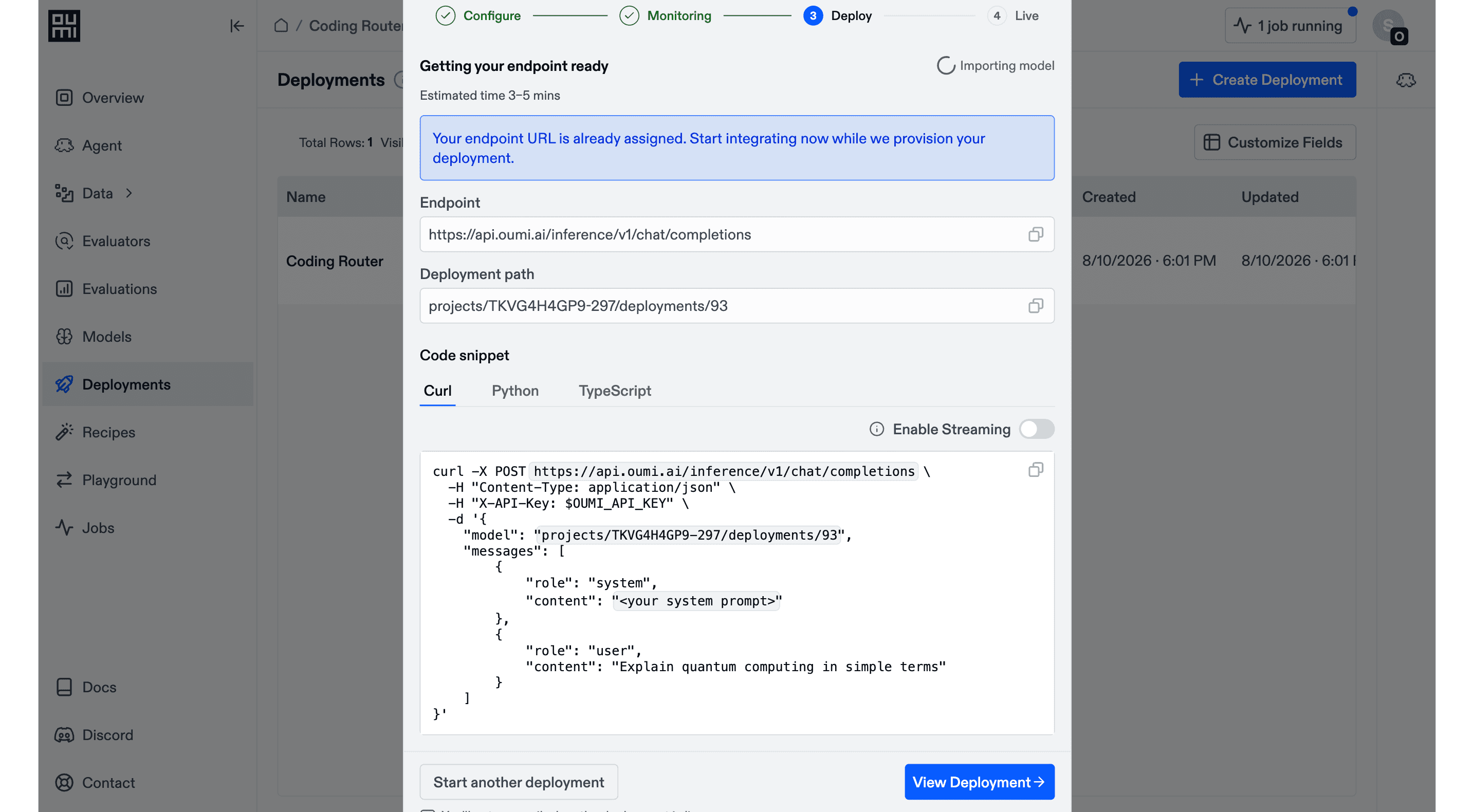Copy the Deployment path
Viewport: 1474px width, 812px height.
pos(1035,306)
